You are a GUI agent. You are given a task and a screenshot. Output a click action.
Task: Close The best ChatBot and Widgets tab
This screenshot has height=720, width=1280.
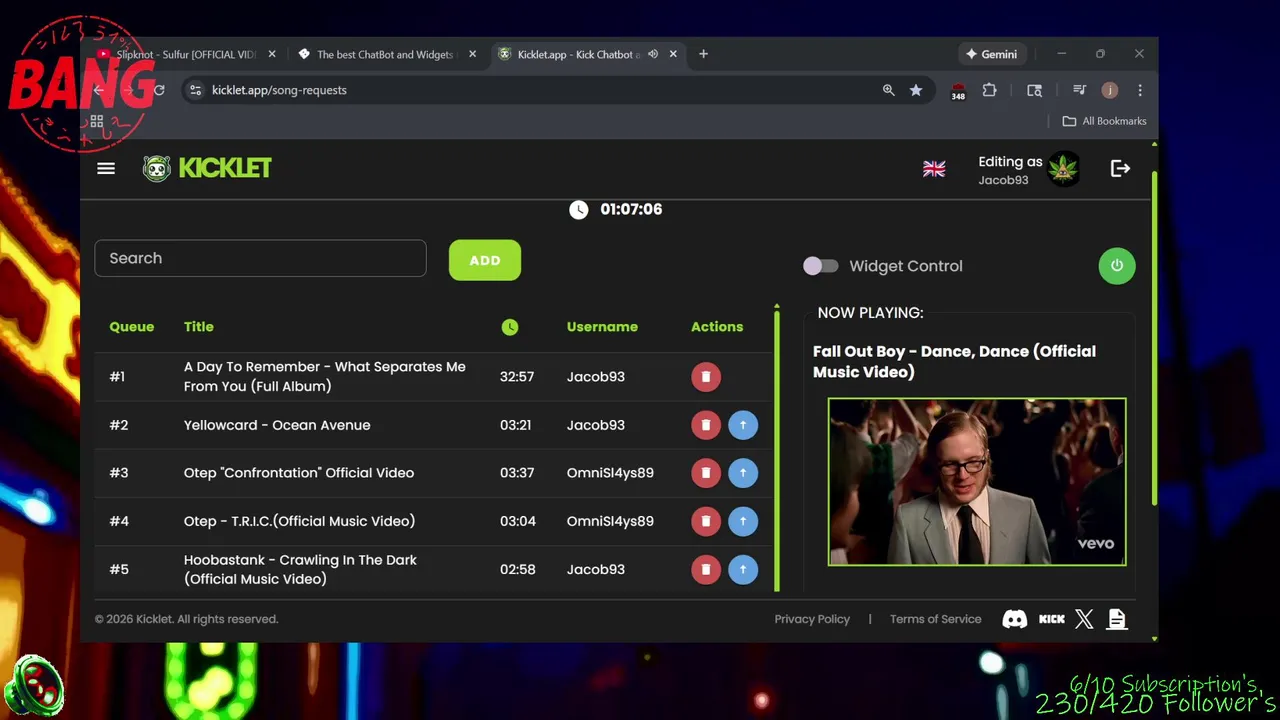(472, 54)
